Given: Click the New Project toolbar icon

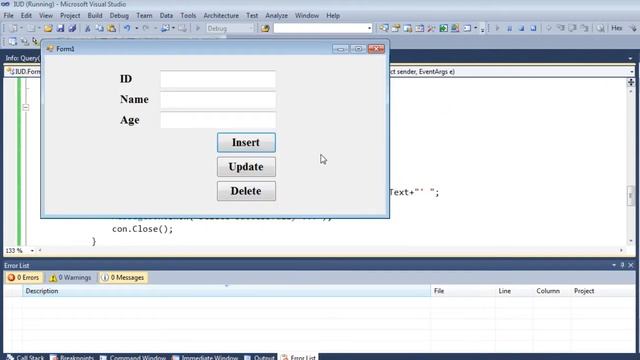Looking at the screenshot, I should [x=13, y=28].
